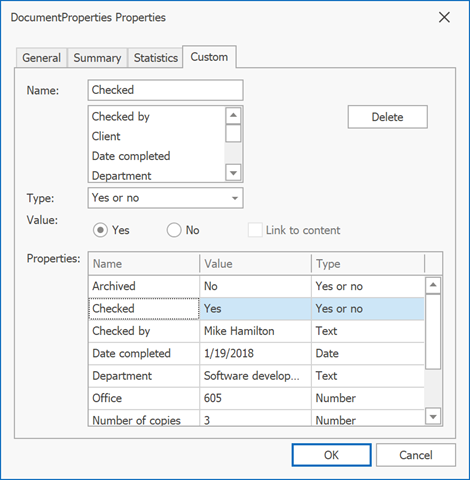Sort by the Value column header

pos(255,264)
